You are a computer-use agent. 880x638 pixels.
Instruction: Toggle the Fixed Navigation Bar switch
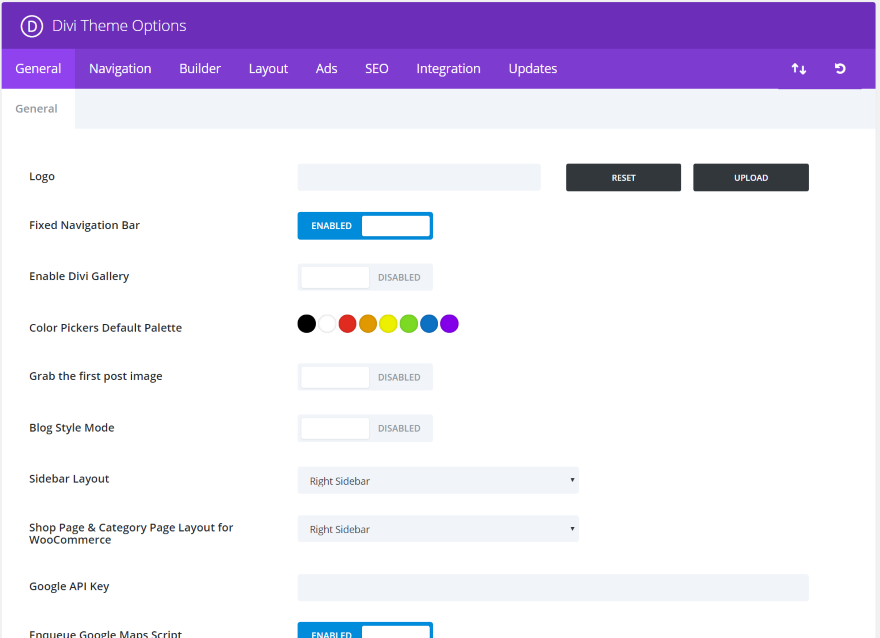pos(365,226)
